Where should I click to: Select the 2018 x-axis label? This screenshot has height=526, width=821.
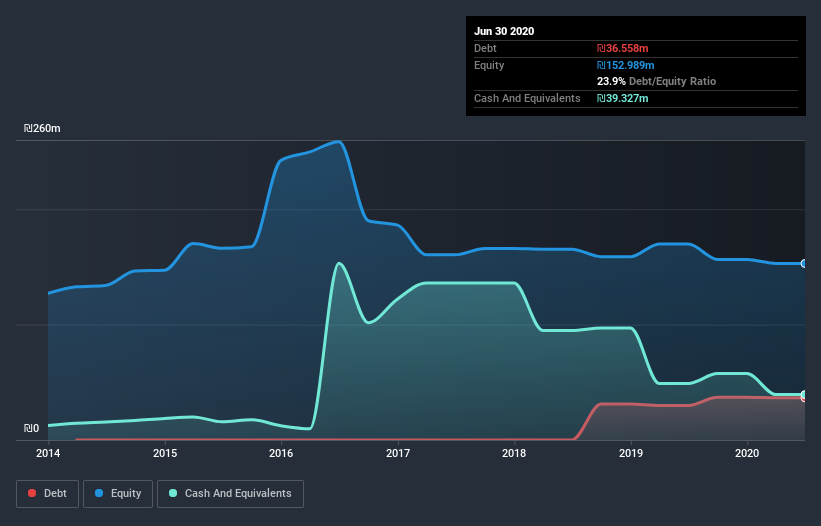coord(514,453)
